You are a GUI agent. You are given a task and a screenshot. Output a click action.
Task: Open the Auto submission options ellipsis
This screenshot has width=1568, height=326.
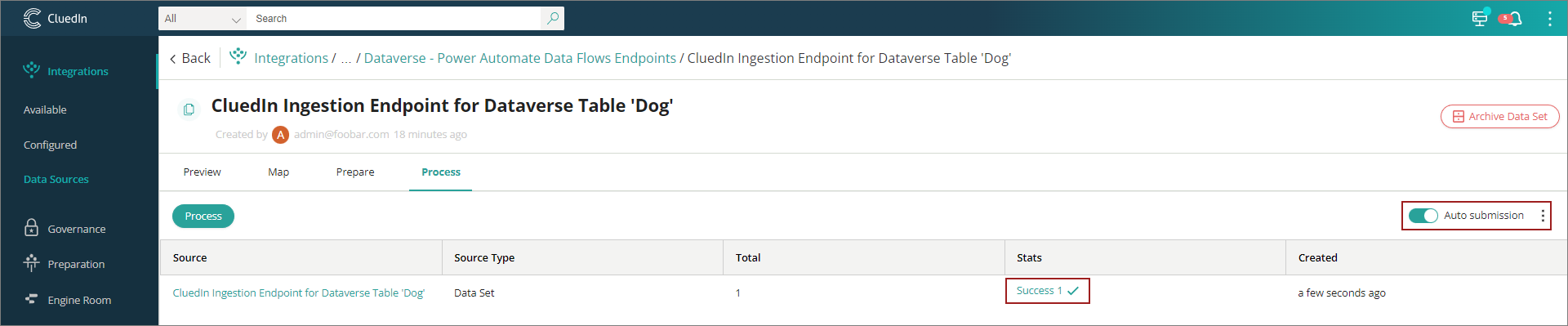click(1543, 216)
